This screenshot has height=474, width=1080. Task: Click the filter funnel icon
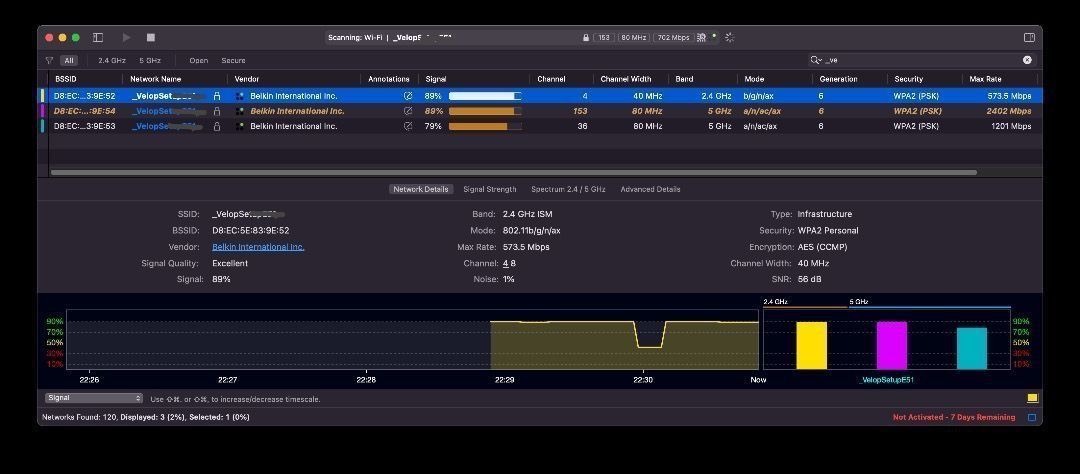pyautogui.click(x=49, y=60)
